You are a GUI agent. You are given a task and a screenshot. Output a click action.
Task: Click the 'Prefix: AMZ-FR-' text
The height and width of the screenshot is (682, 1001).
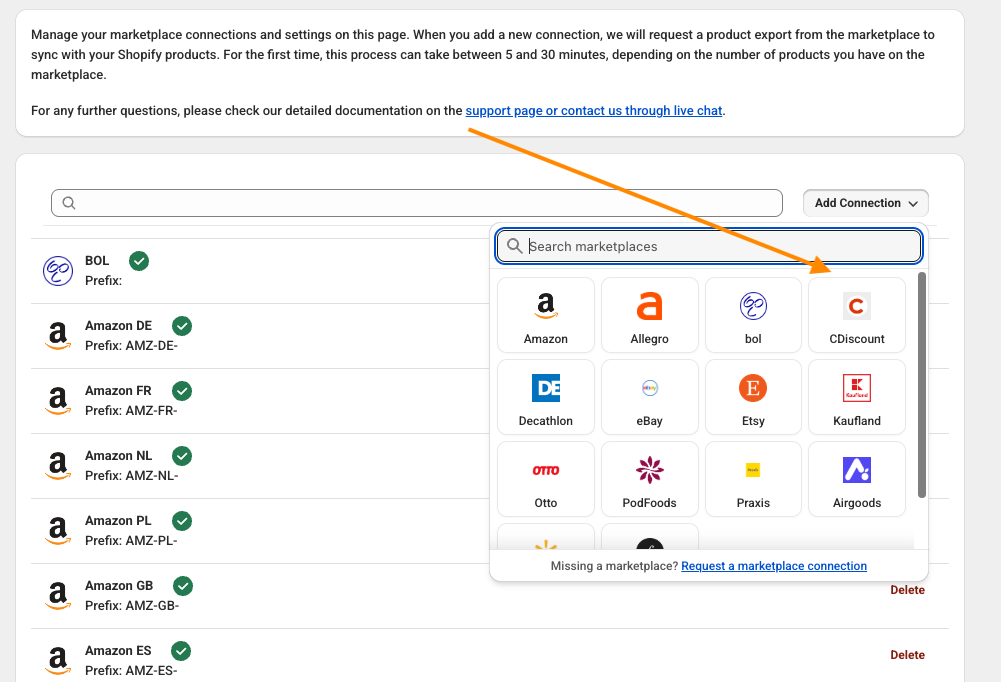[x=131, y=411]
